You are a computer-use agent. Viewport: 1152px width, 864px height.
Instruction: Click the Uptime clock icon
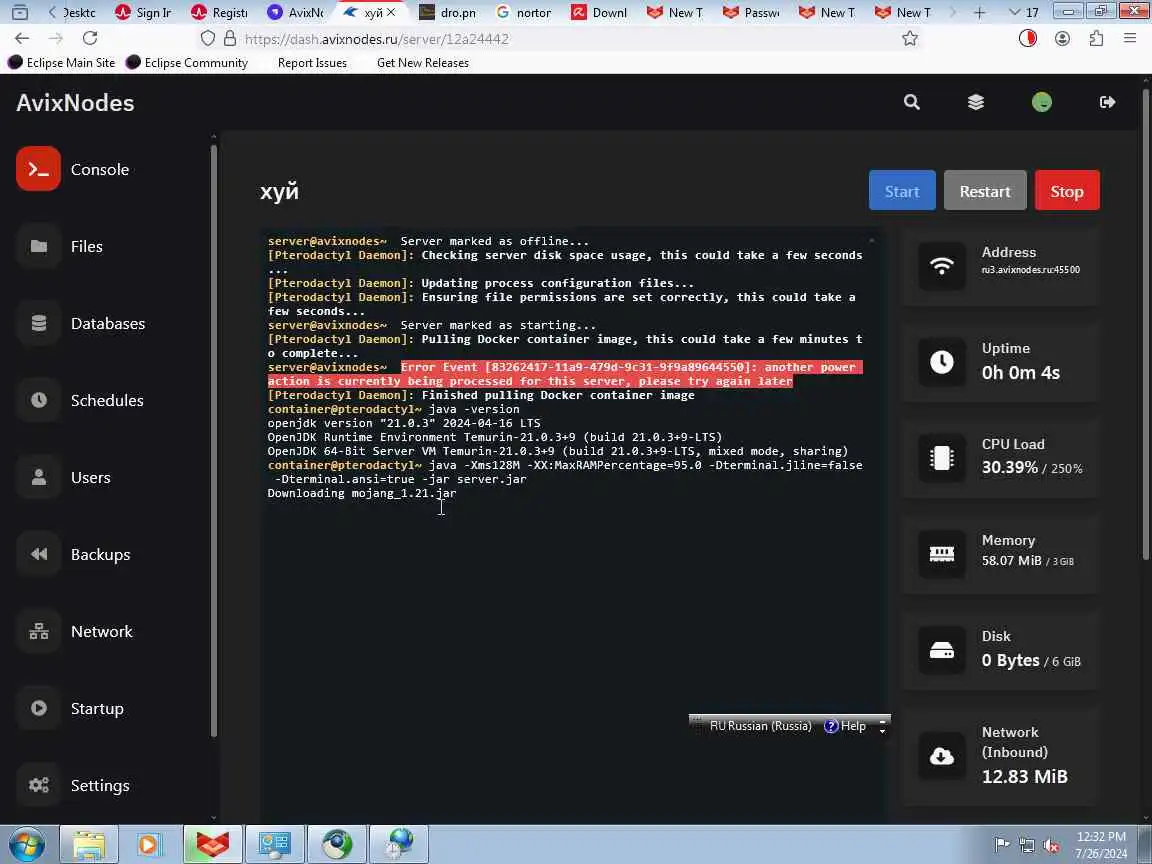[942, 361]
